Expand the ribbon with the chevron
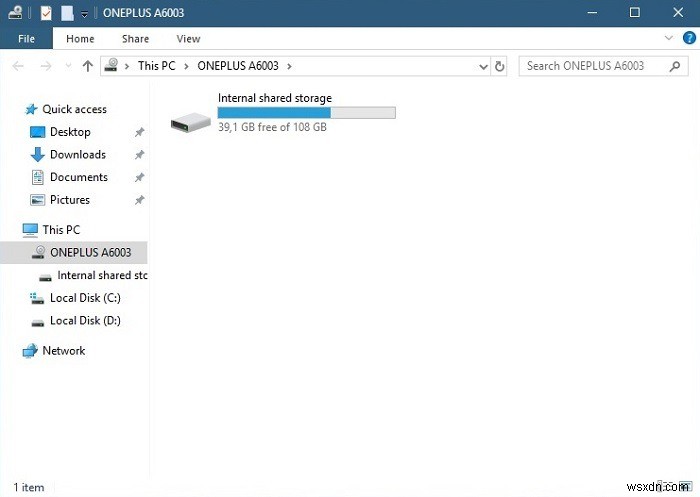 tap(668, 38)
